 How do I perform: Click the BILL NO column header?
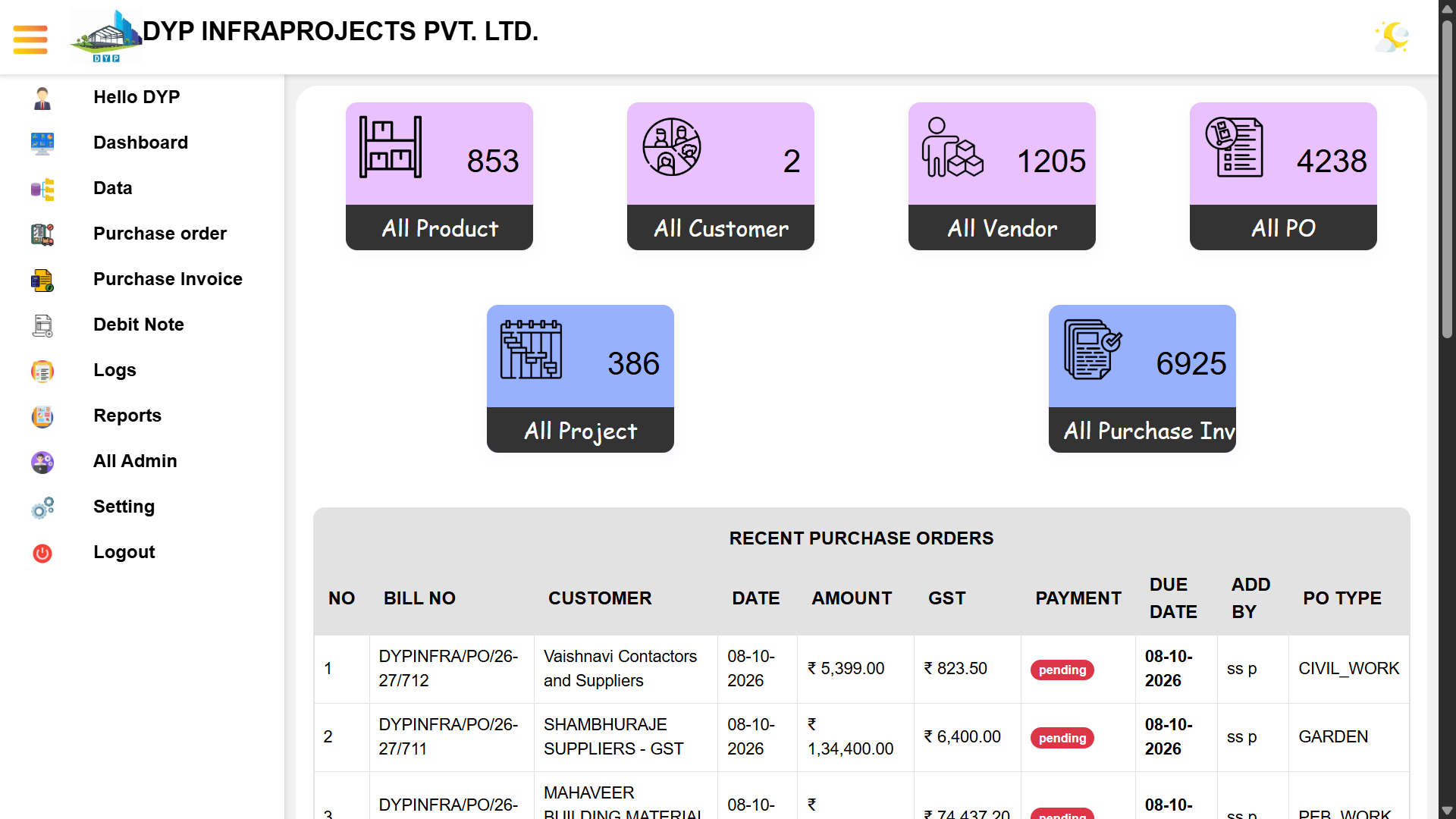point(419,598)
